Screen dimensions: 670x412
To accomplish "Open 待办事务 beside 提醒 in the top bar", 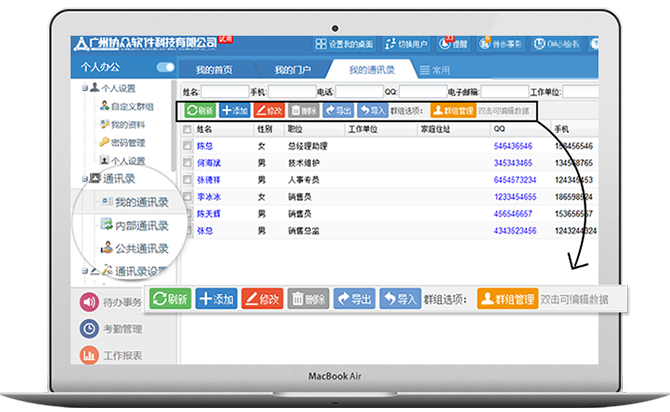I will (x=500, y=44).
